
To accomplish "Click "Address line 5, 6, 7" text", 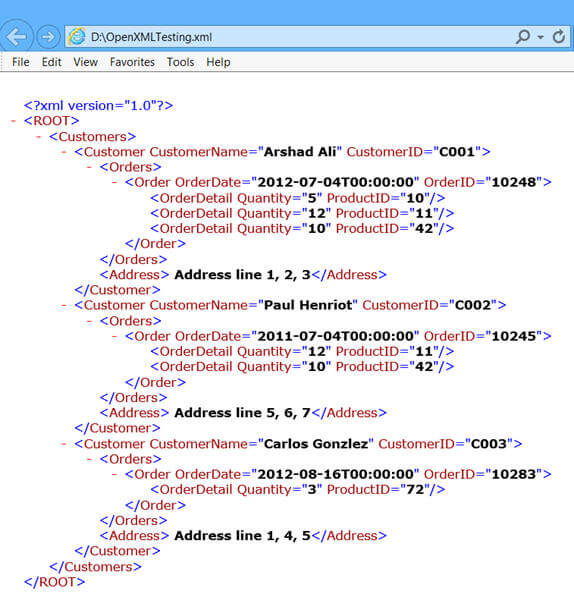I will (242, 413).
